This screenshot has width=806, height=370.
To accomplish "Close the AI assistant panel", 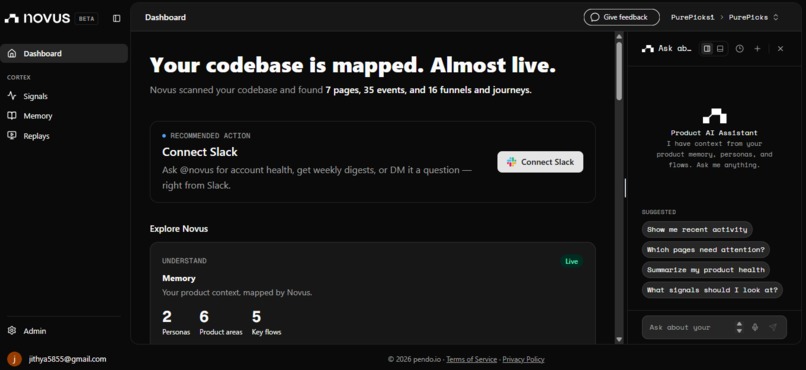I will coord(780,48).
